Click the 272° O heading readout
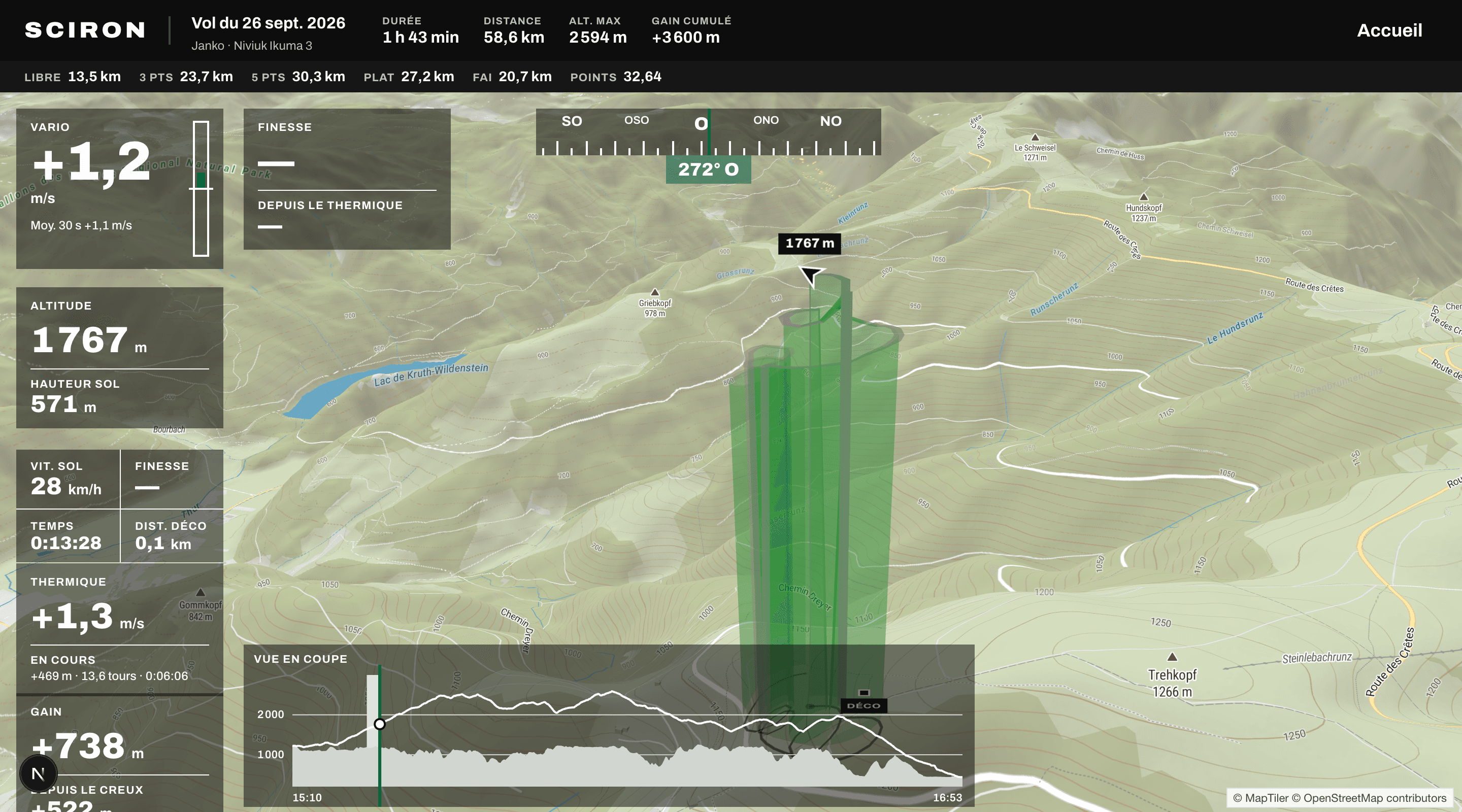Screen dimensions: 1462x812 point(708,169)
